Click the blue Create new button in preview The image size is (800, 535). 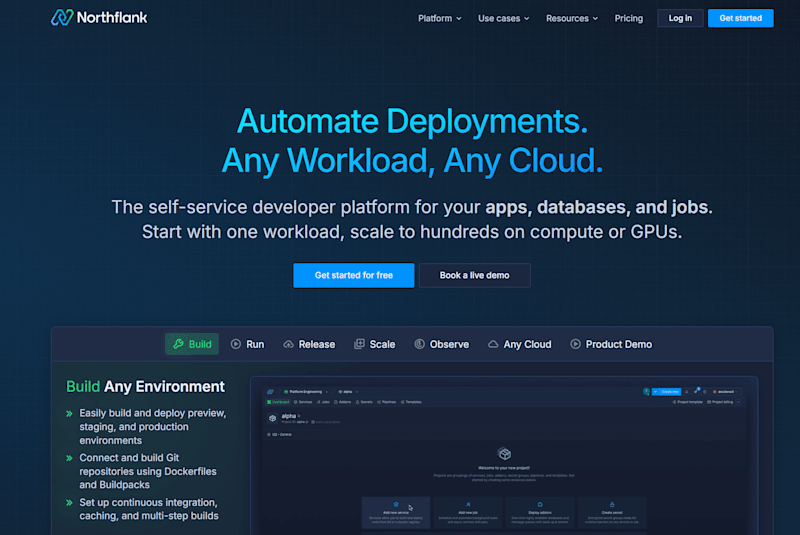tap(666, 392)
